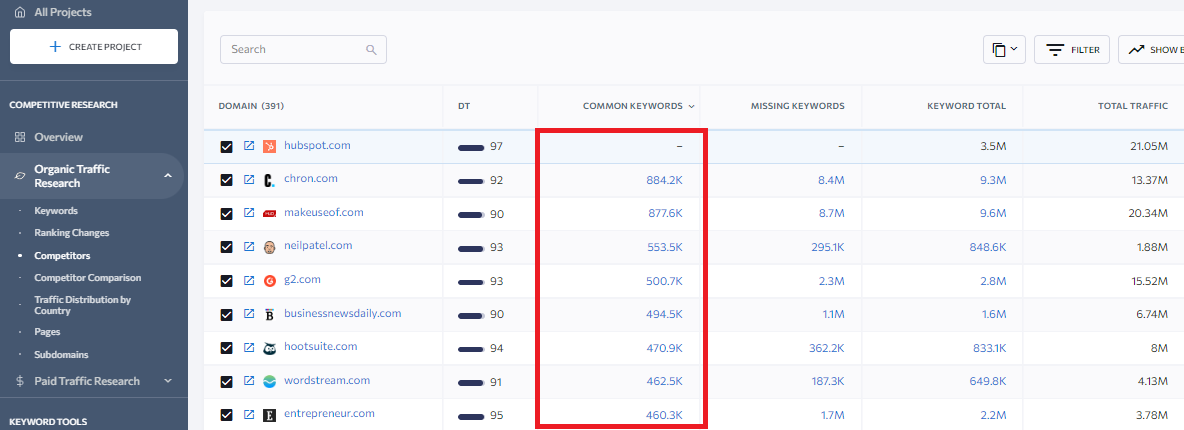Click the g2.com favicon
The image size is (1184, 430).
[270, 281]
